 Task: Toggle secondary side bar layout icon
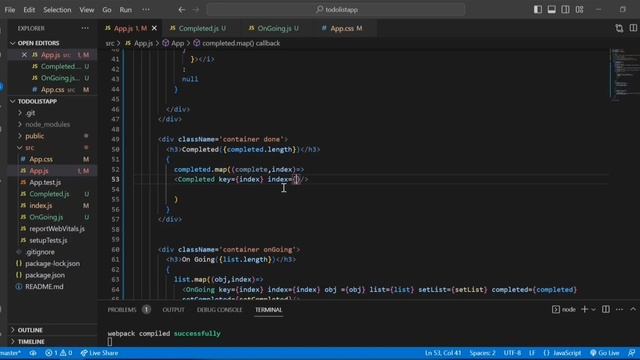pos(565,9)
